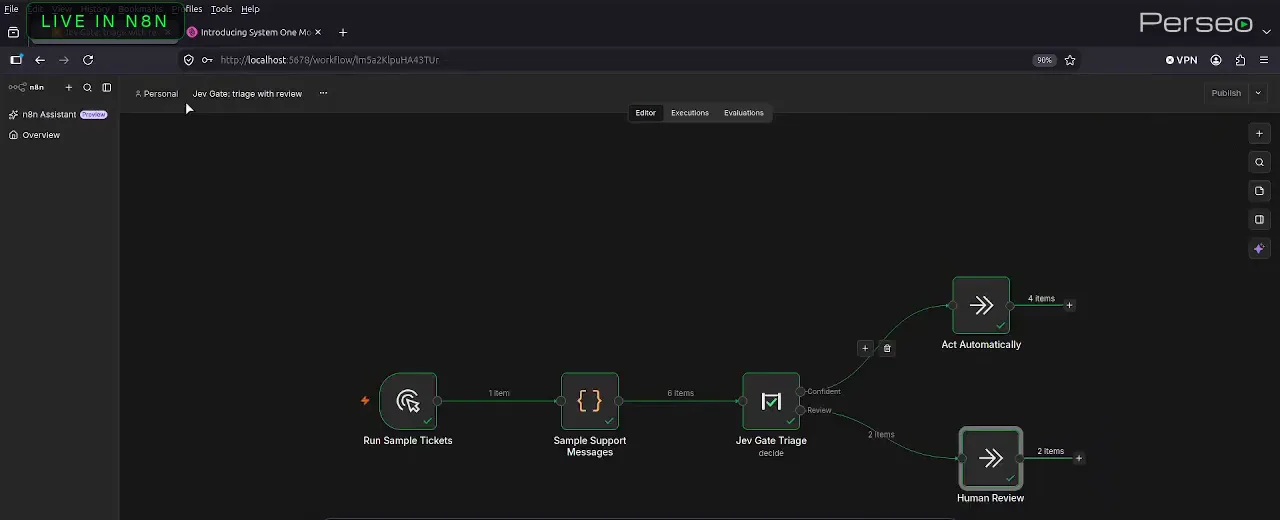Click the "2 items" label on Review connection
This screenshot has width=1280, height=520.
[x=881, y=435]
